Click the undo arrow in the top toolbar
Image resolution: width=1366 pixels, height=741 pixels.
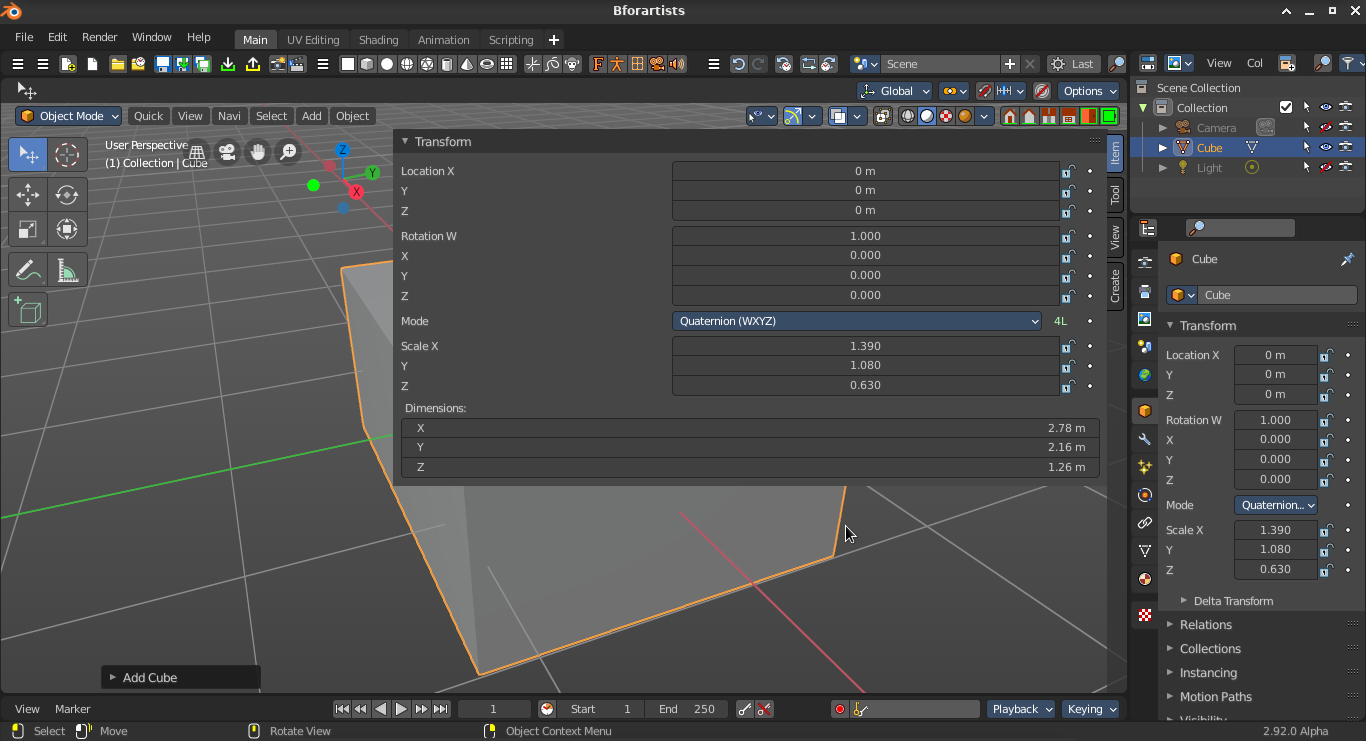[738, 64]
